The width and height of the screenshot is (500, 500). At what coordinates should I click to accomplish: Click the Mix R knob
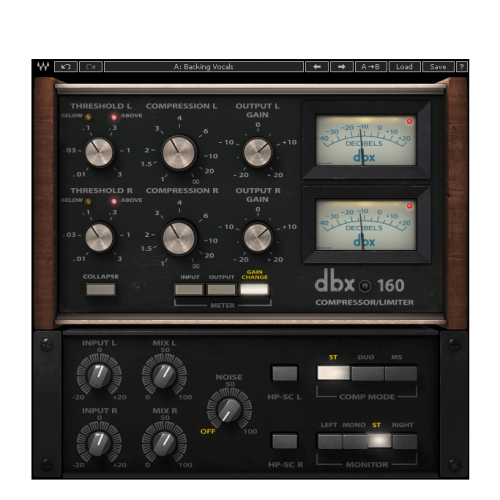pyautogui.click(x=164, y=443)
